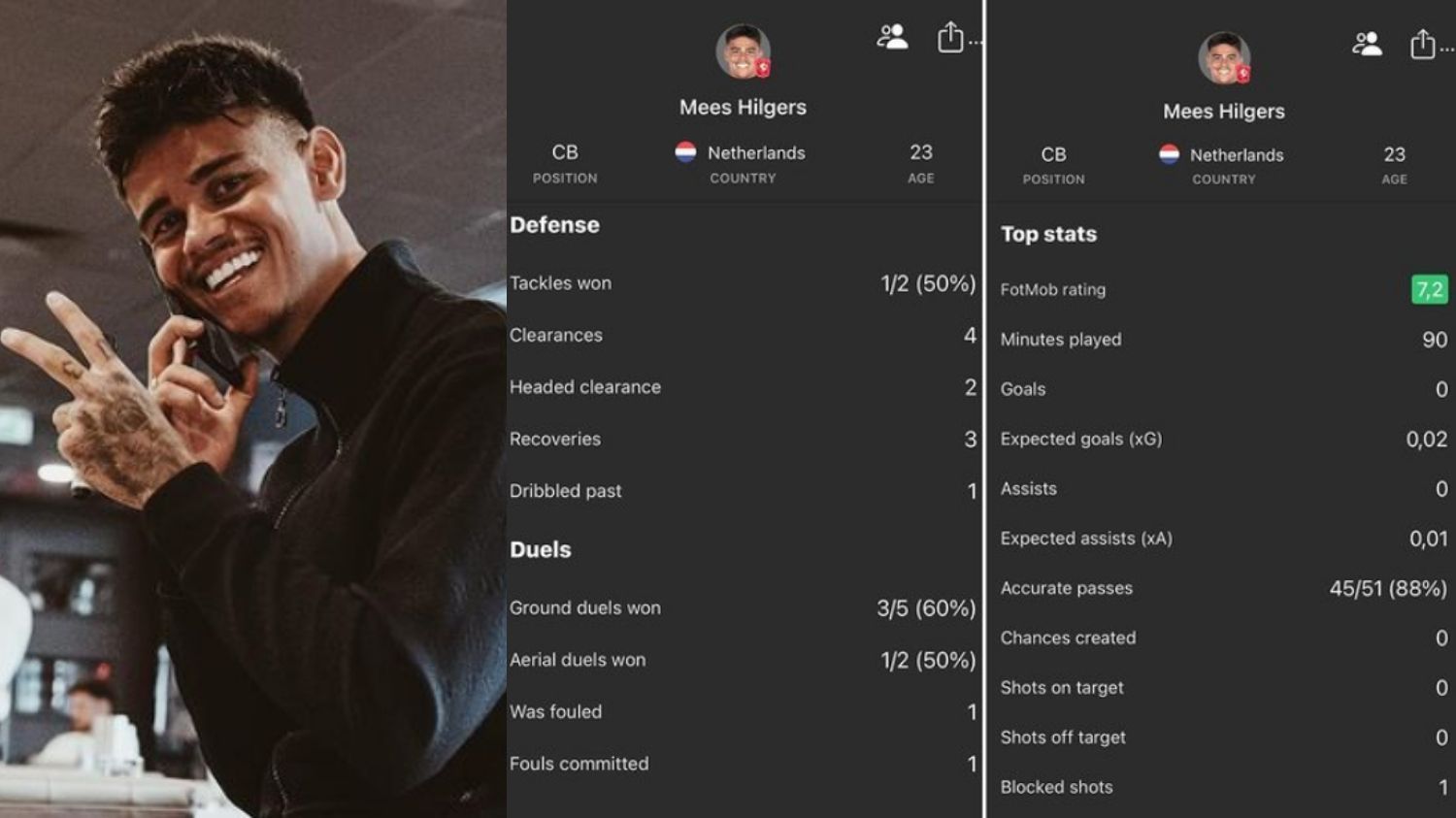Select the Tackles won stat row

(x=743, y=283)
